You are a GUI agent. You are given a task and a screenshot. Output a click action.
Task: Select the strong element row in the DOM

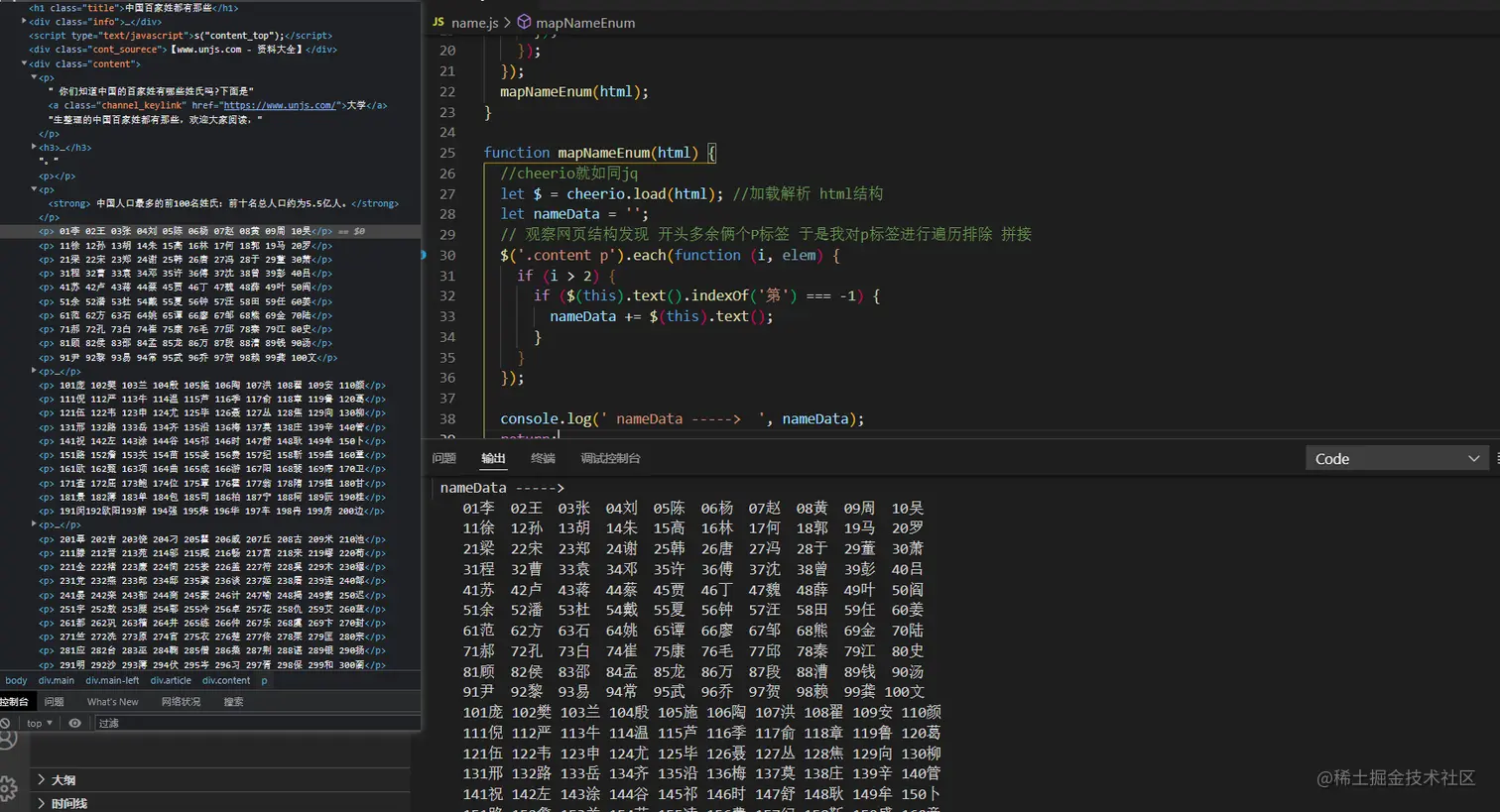tap(223, 203)
